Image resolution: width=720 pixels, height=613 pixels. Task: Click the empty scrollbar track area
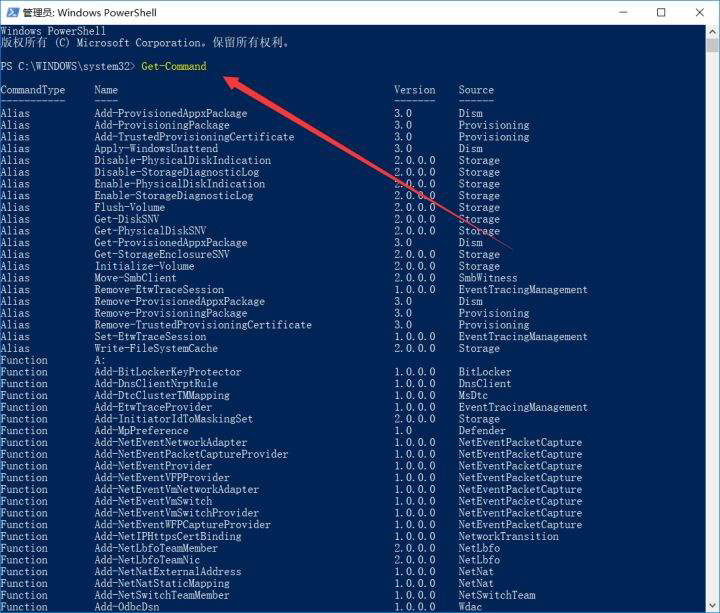712,321
